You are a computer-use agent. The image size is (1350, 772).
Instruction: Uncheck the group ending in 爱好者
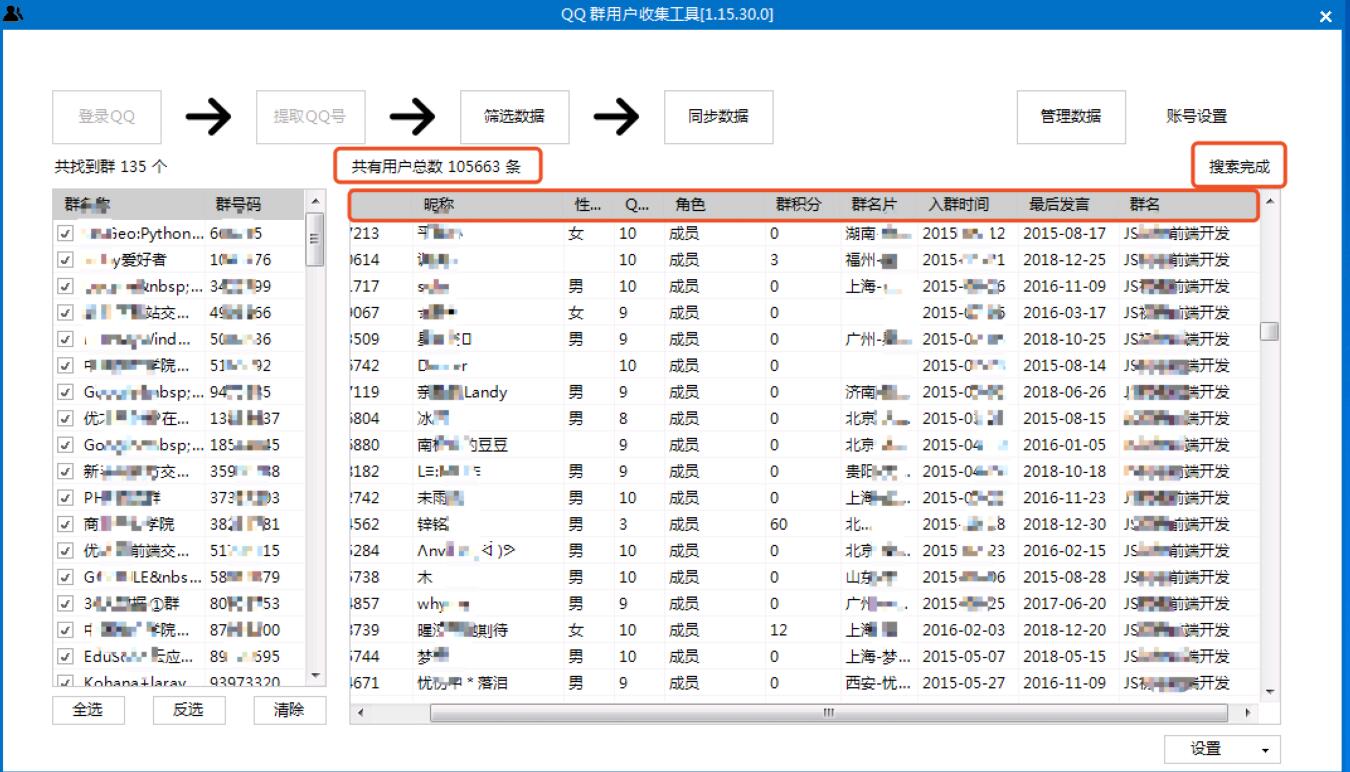[66, 260]
